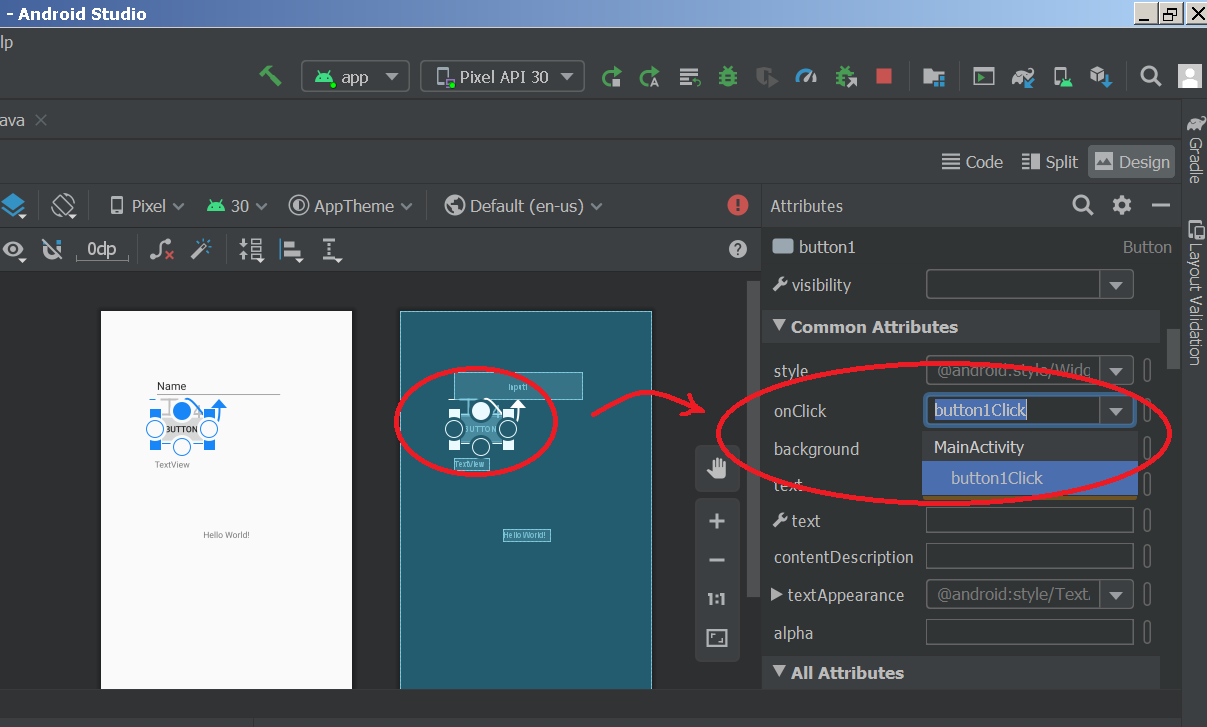Open the textAppearance dropdown arrow
Viewport: 1207px width, 727px height.
tap(1116, 594)
